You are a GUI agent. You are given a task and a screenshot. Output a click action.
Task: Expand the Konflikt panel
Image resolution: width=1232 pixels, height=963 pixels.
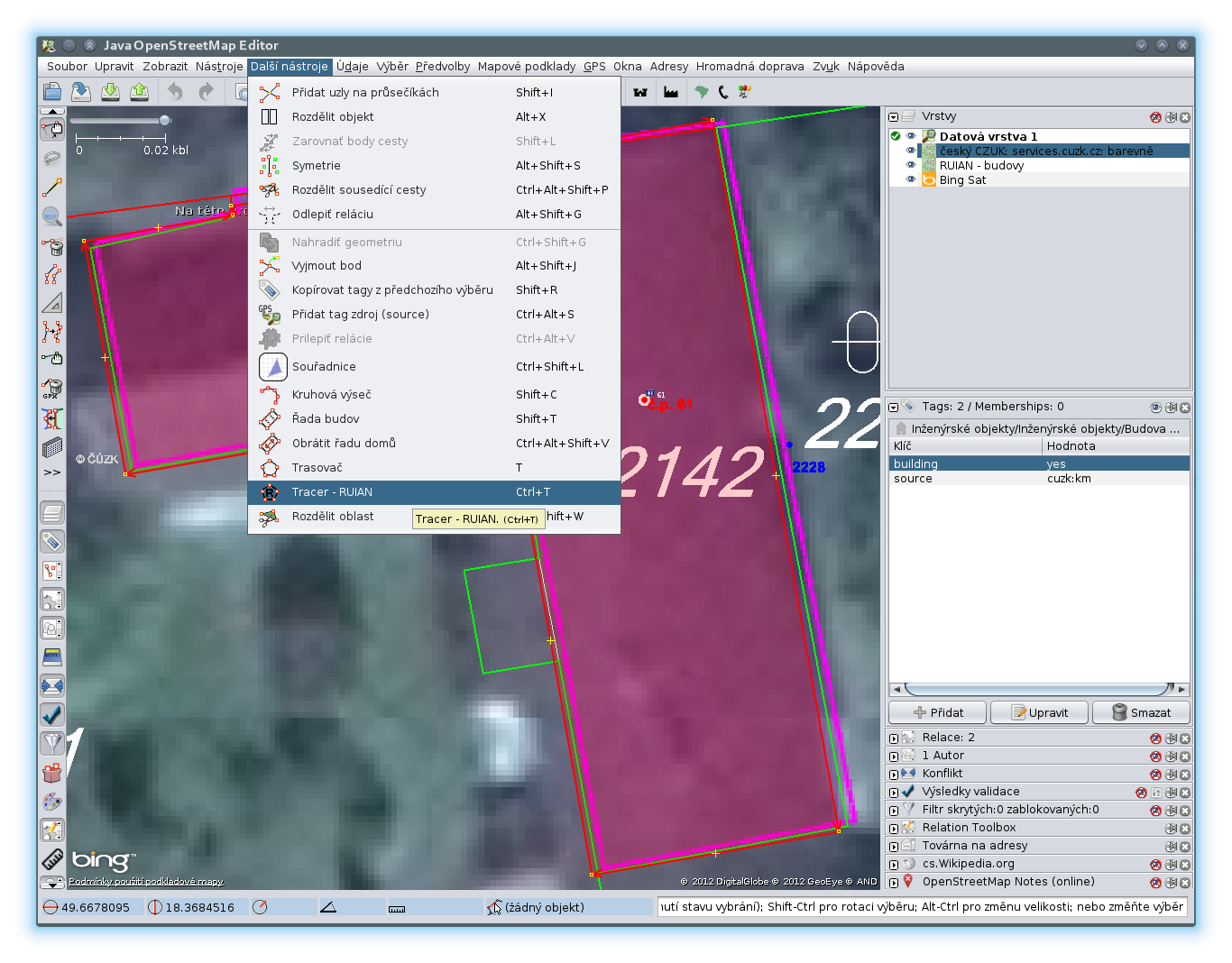893,774
